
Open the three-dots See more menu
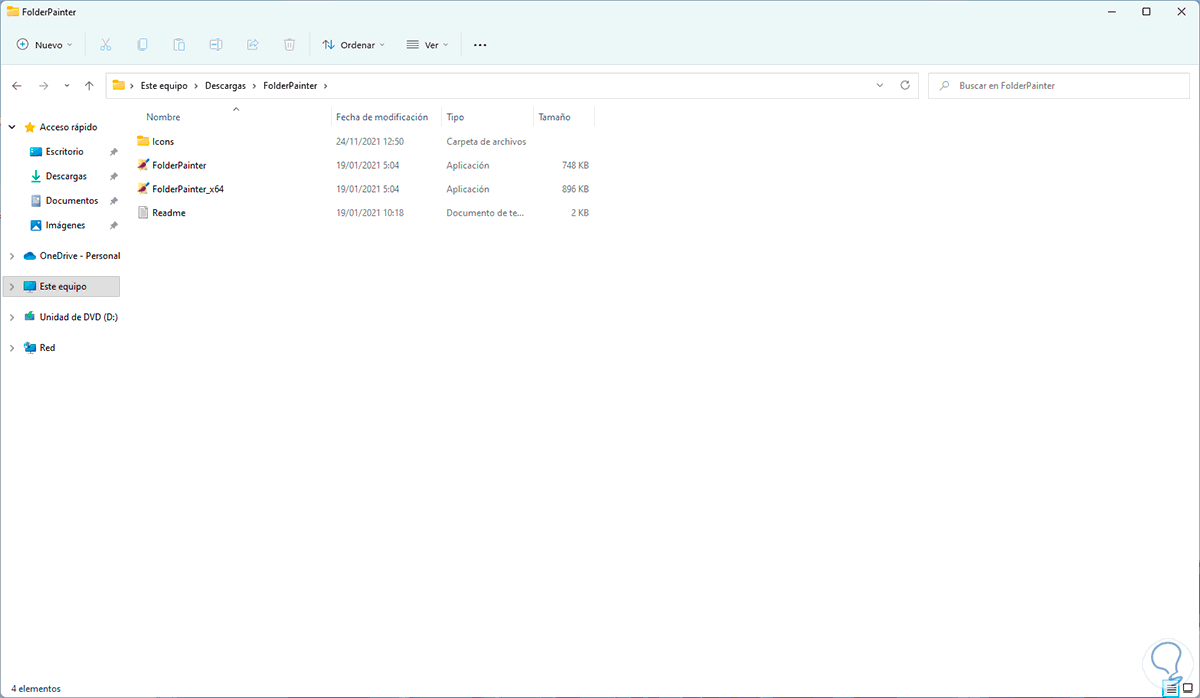coord(480,45)
